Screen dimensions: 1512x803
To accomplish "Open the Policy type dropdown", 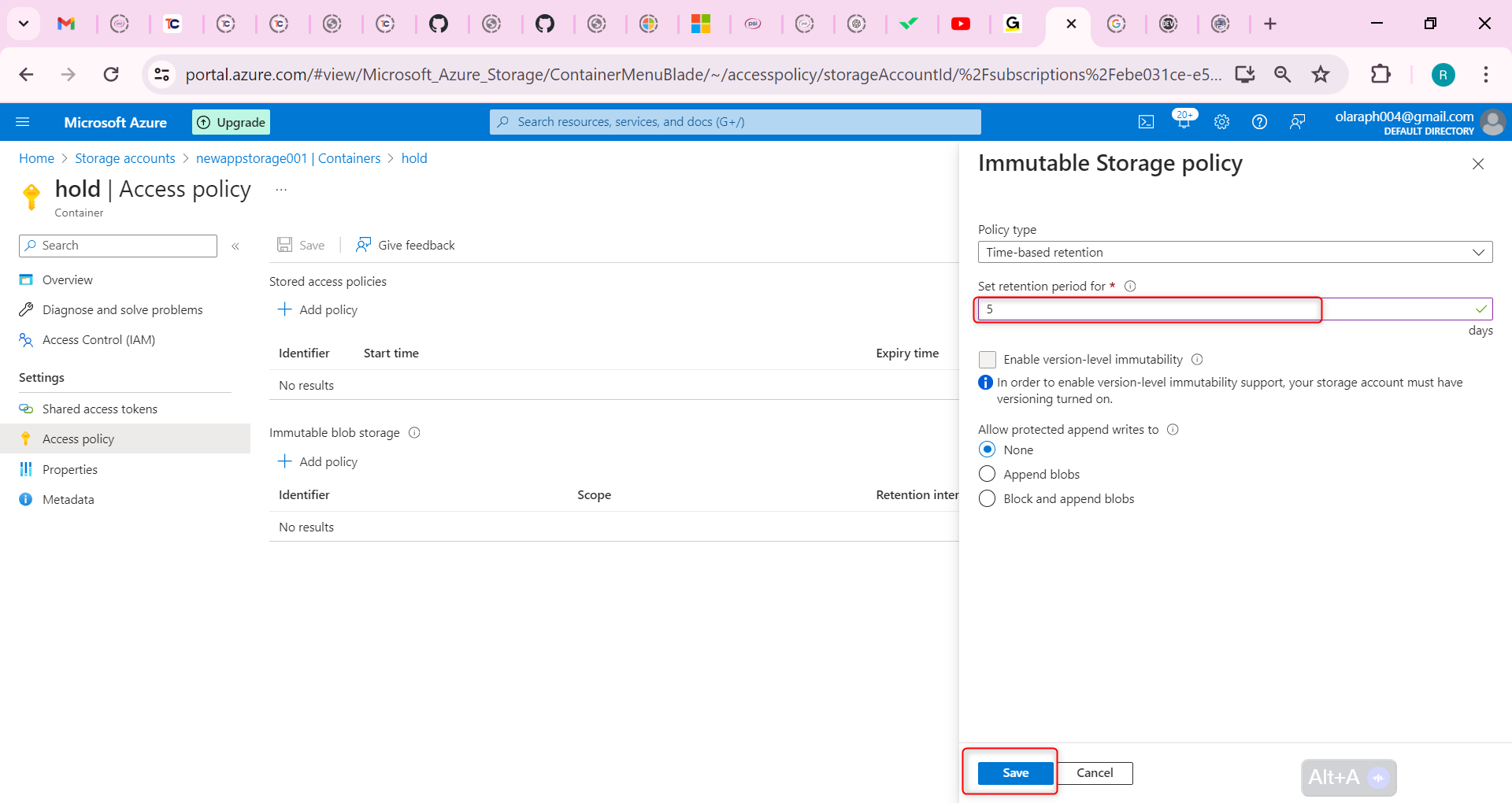I will pos(1235,252).
